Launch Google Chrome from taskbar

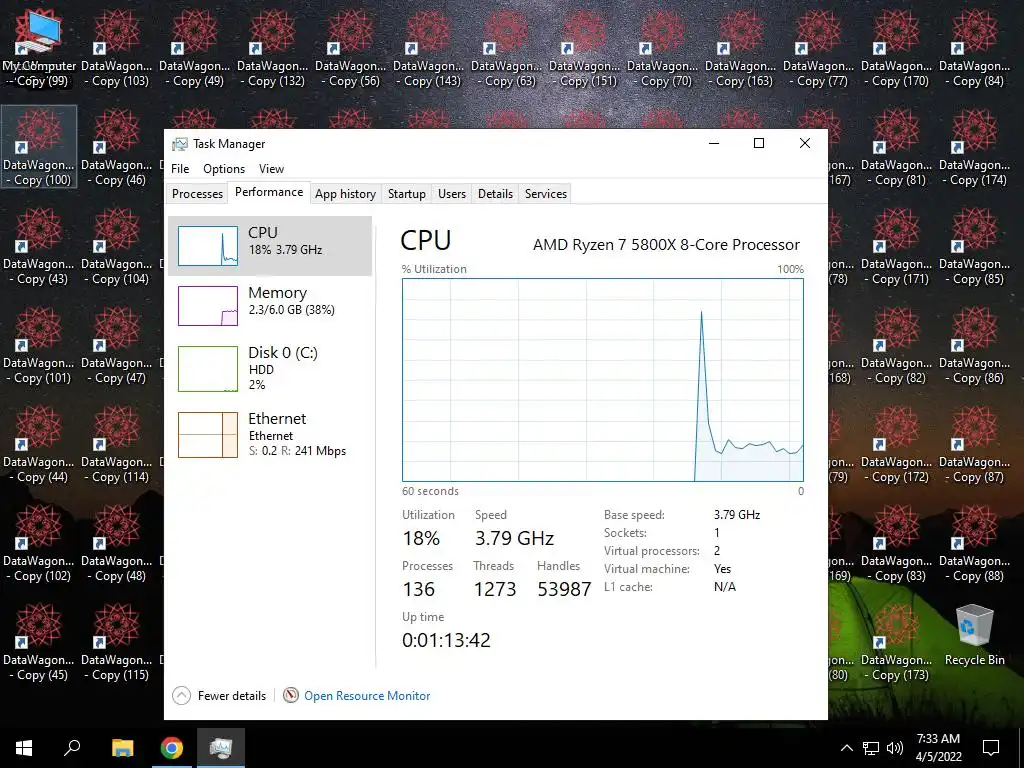point(172,748)
